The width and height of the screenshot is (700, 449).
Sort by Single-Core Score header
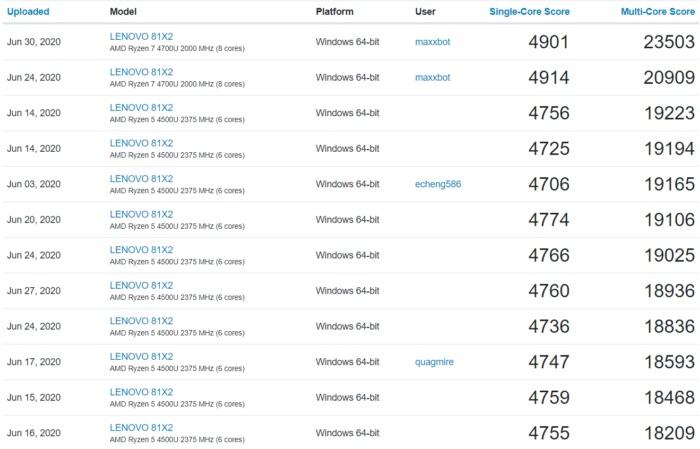[x=529, y=12]
